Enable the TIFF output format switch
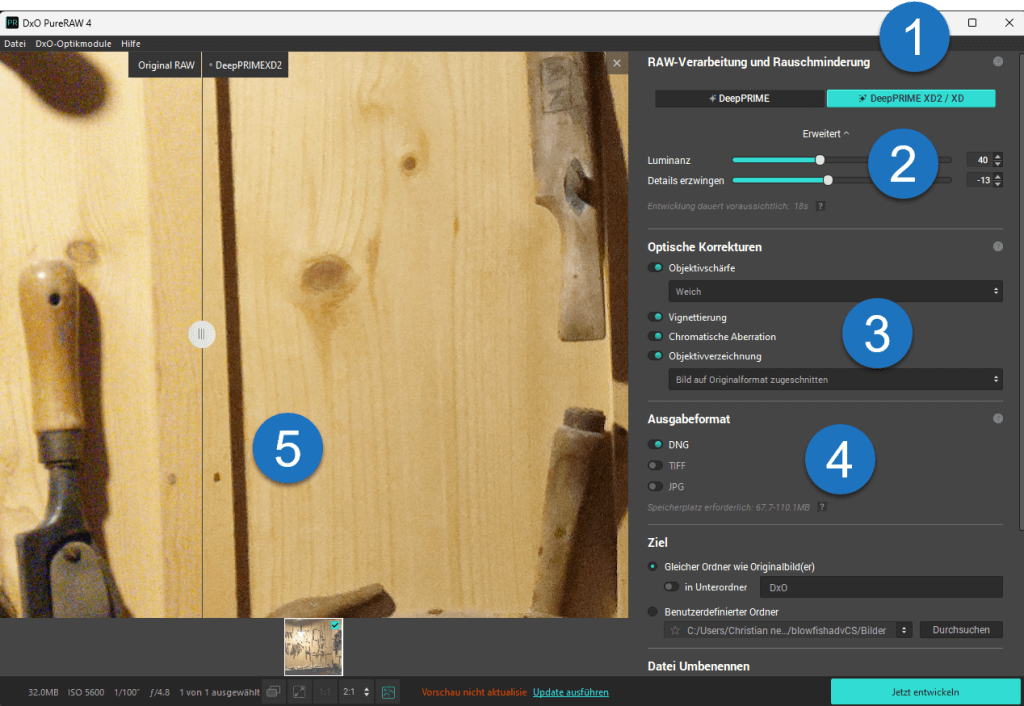This screenshot has height=706, width=1024. [x=655, y=466]
